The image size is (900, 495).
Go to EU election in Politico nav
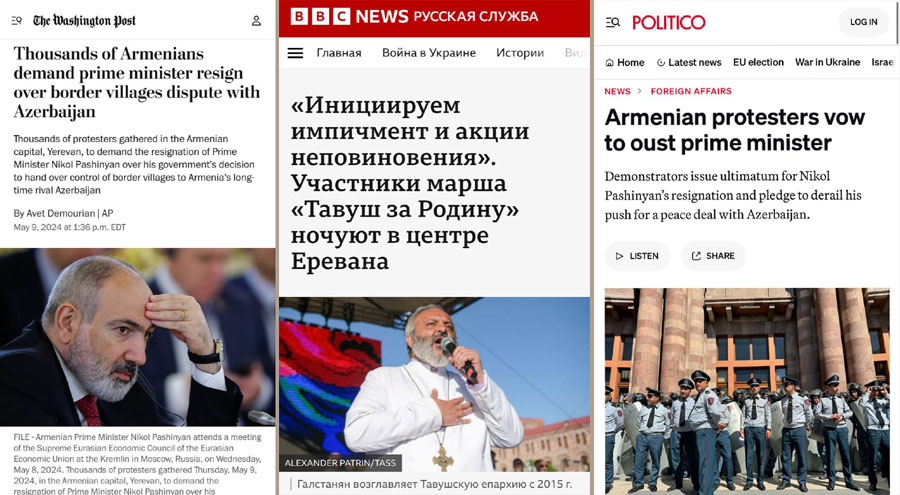click(758, 62)
